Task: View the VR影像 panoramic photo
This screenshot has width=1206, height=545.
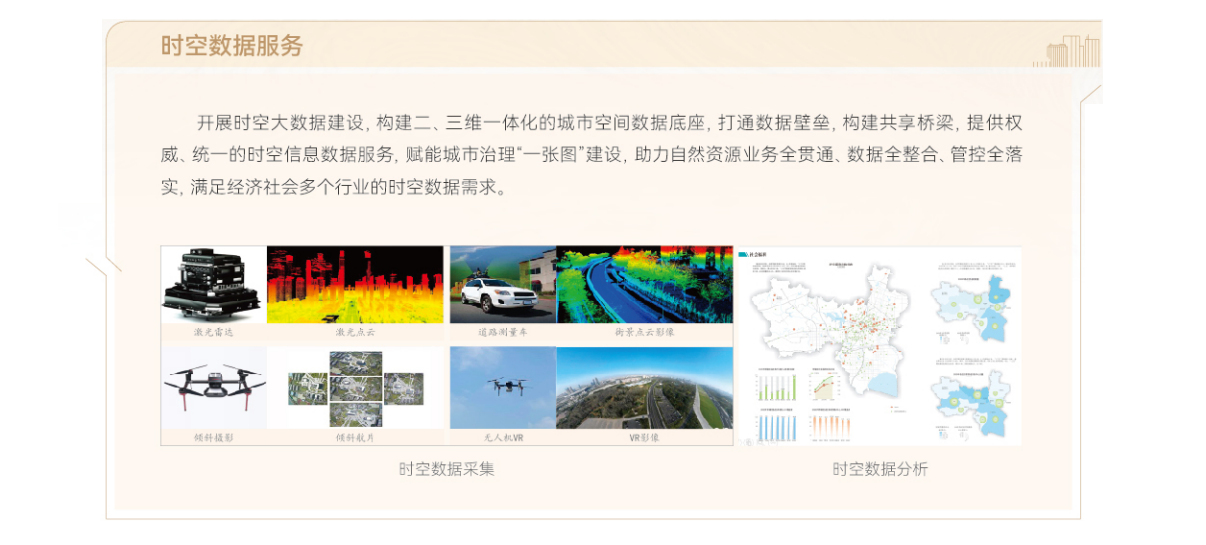Action: (x=644, y=388)
